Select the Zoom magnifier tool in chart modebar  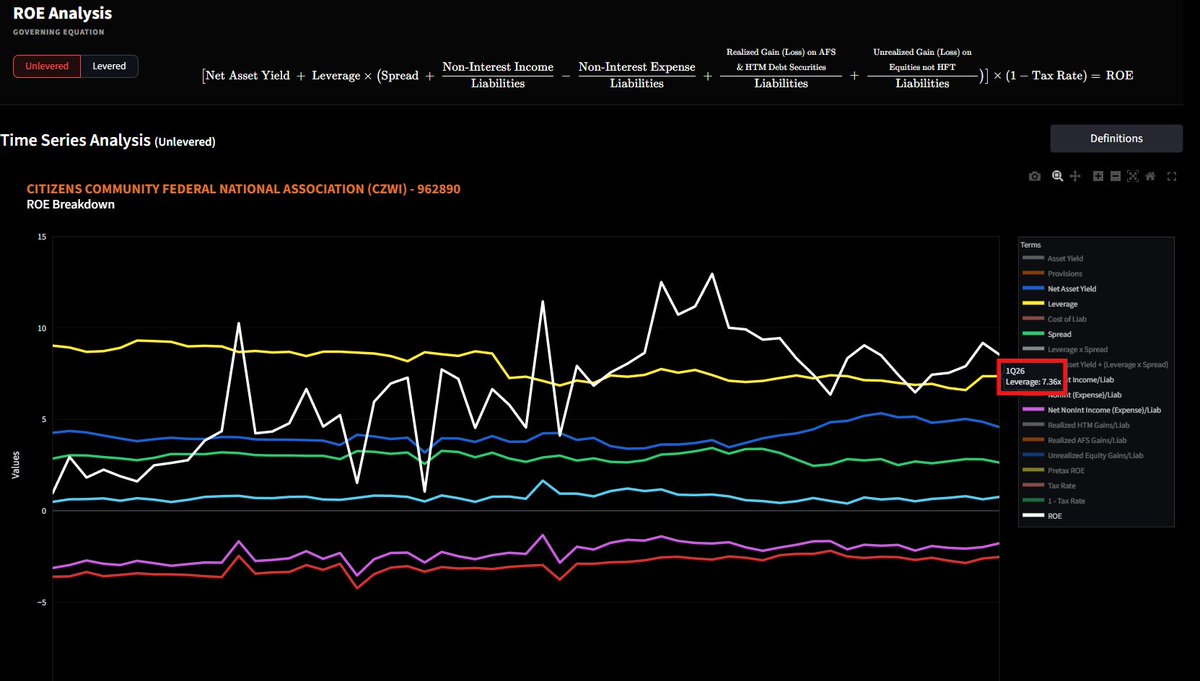pyautogui.click(x=1057, y=176)
